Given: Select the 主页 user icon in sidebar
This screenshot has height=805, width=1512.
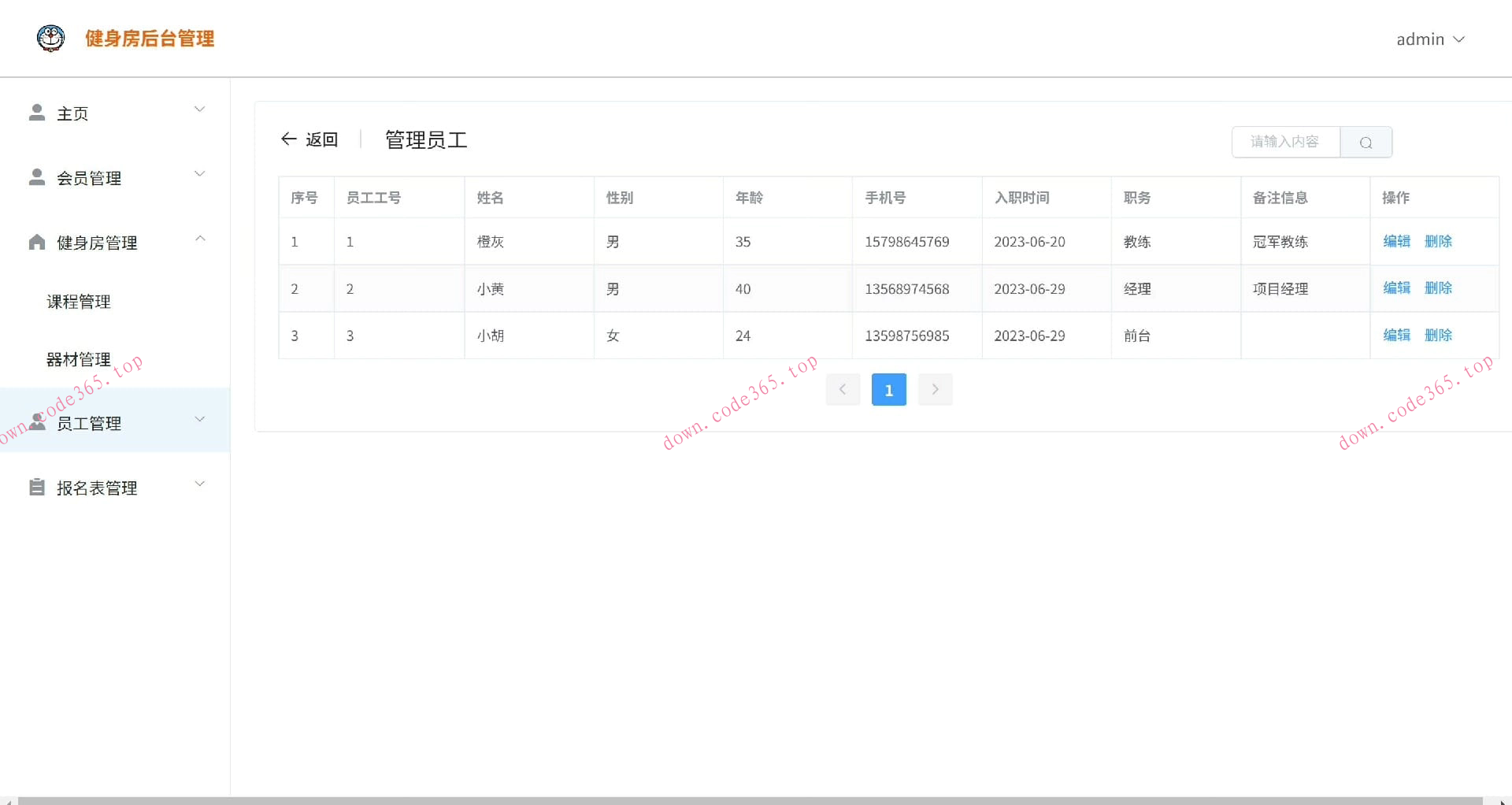Looking at the screenshot, I should tap(36, 112).
